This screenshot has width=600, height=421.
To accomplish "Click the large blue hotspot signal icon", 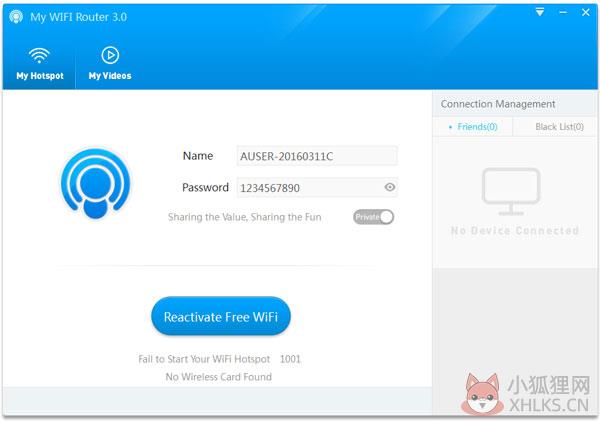I will point(96,184).
